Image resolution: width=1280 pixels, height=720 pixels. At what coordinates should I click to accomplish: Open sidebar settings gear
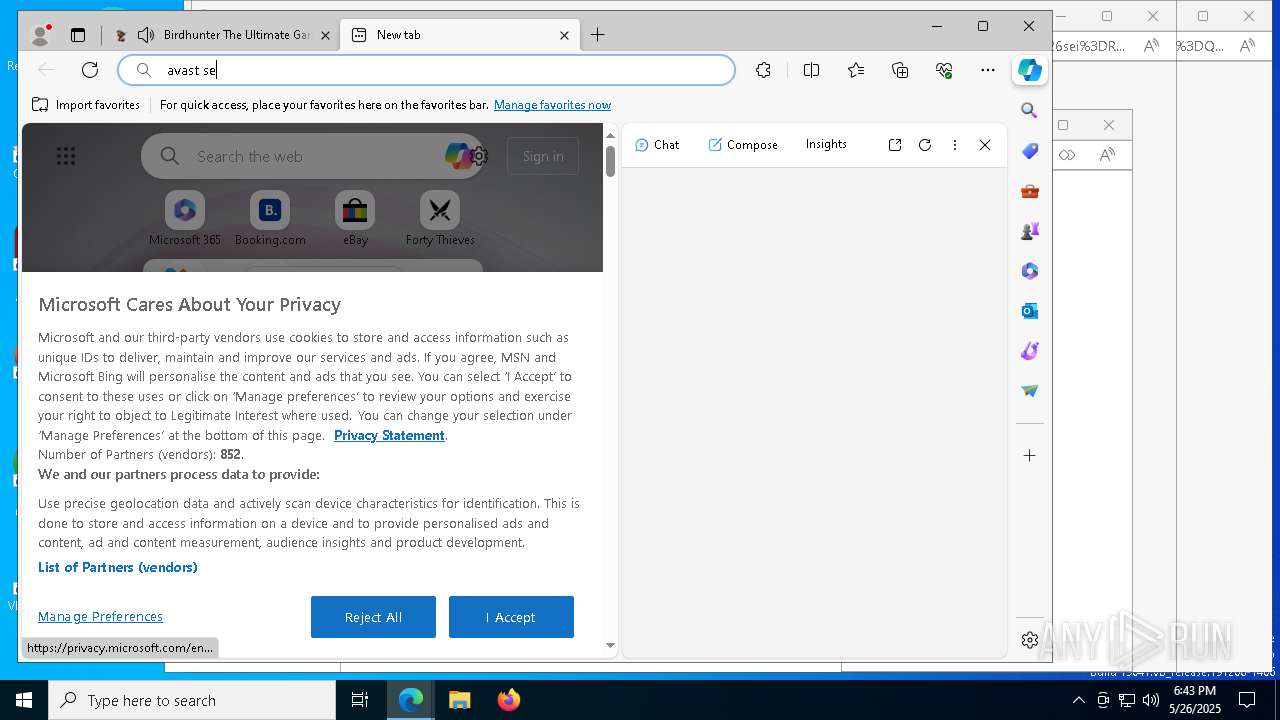tap(1029, 640)
